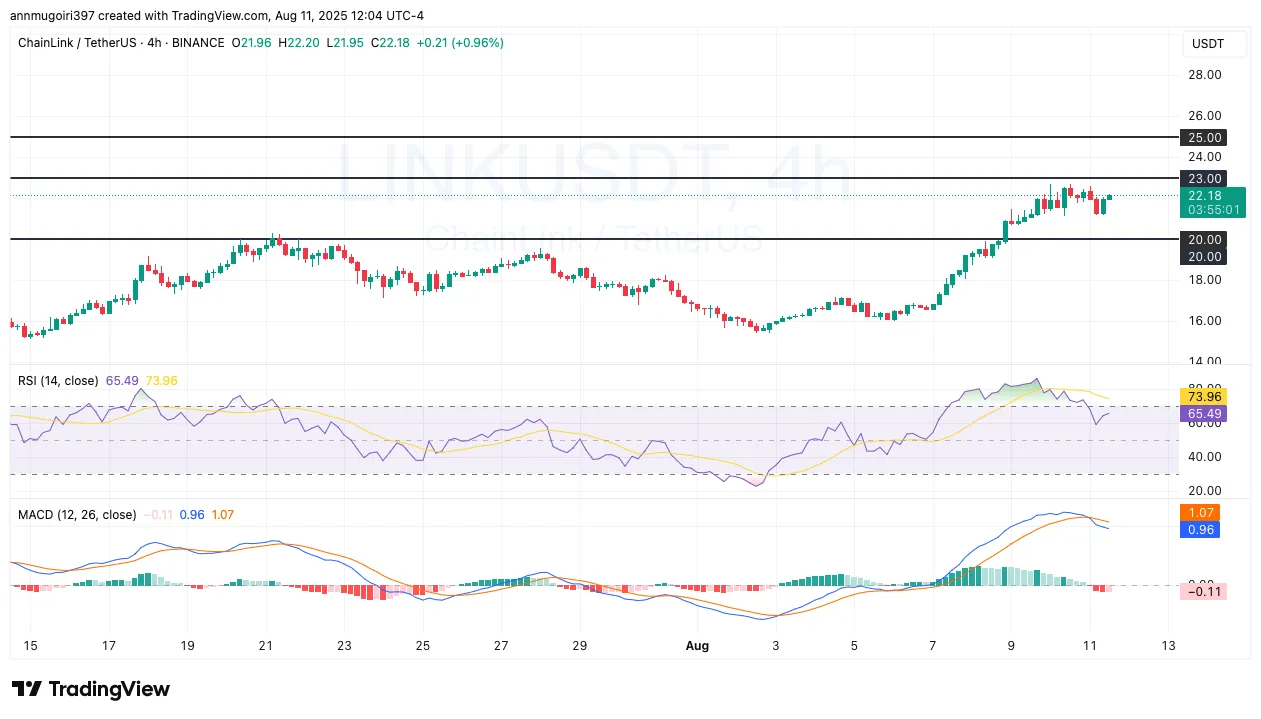Click the TradingView logo at bottom left
The width and height of the screenshot is (1261, 719).
pyautogui.click(x=90, y=689)
